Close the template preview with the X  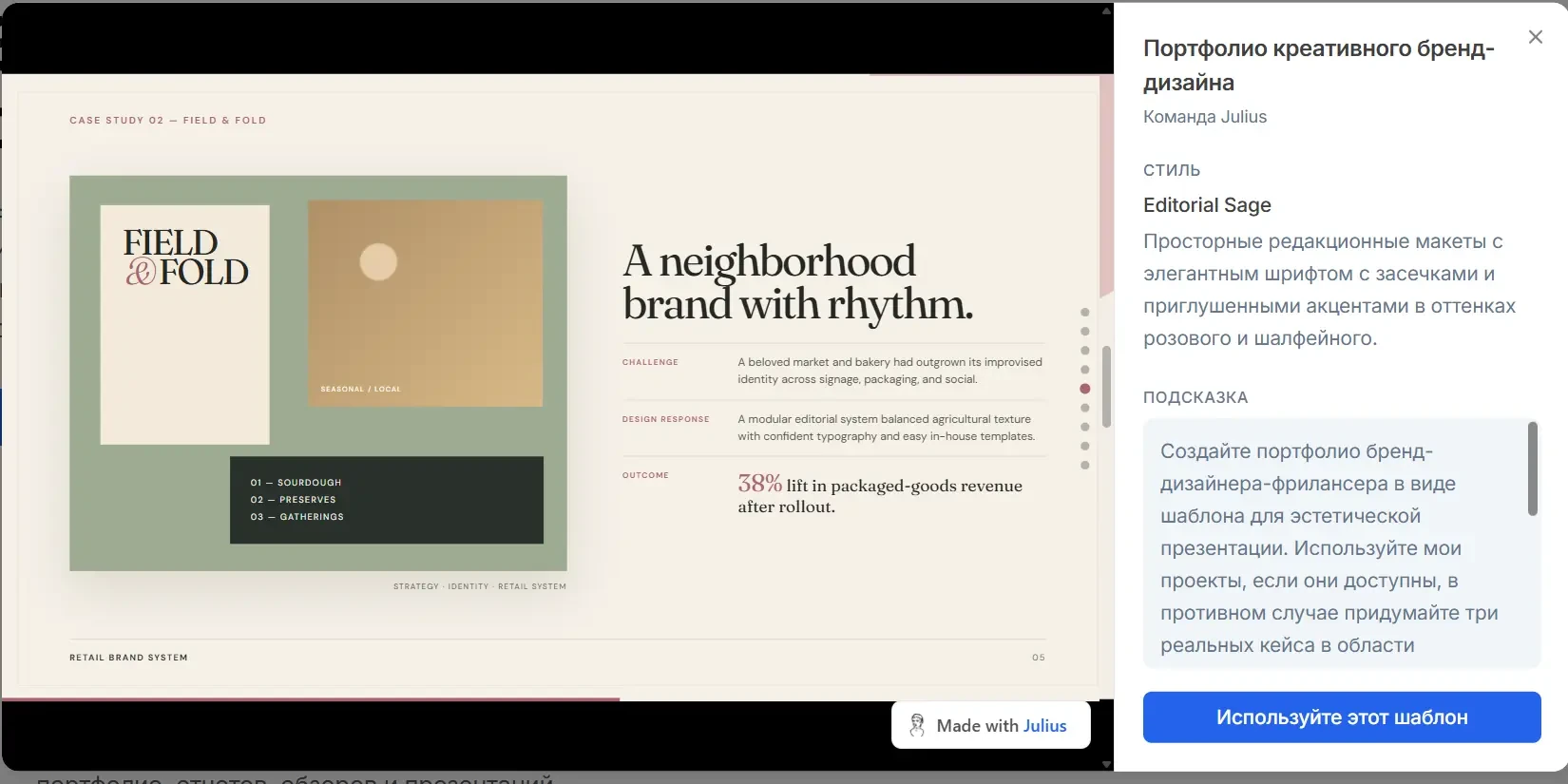(x=1535, y=37)
